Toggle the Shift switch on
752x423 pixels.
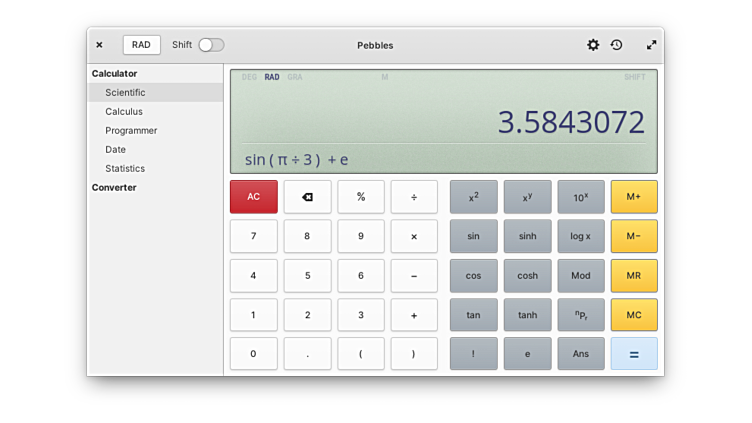pyautogui.click(x=211, y=45)
